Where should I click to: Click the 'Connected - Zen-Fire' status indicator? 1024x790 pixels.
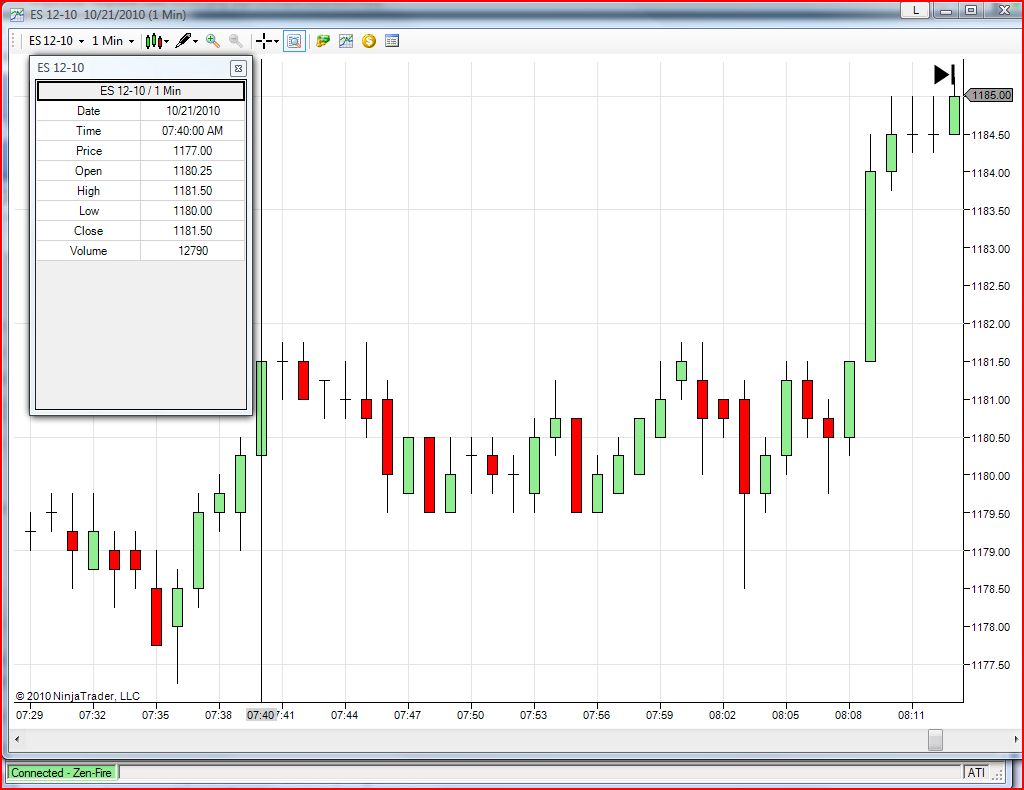pyautogui.click(x=61, y=773)
